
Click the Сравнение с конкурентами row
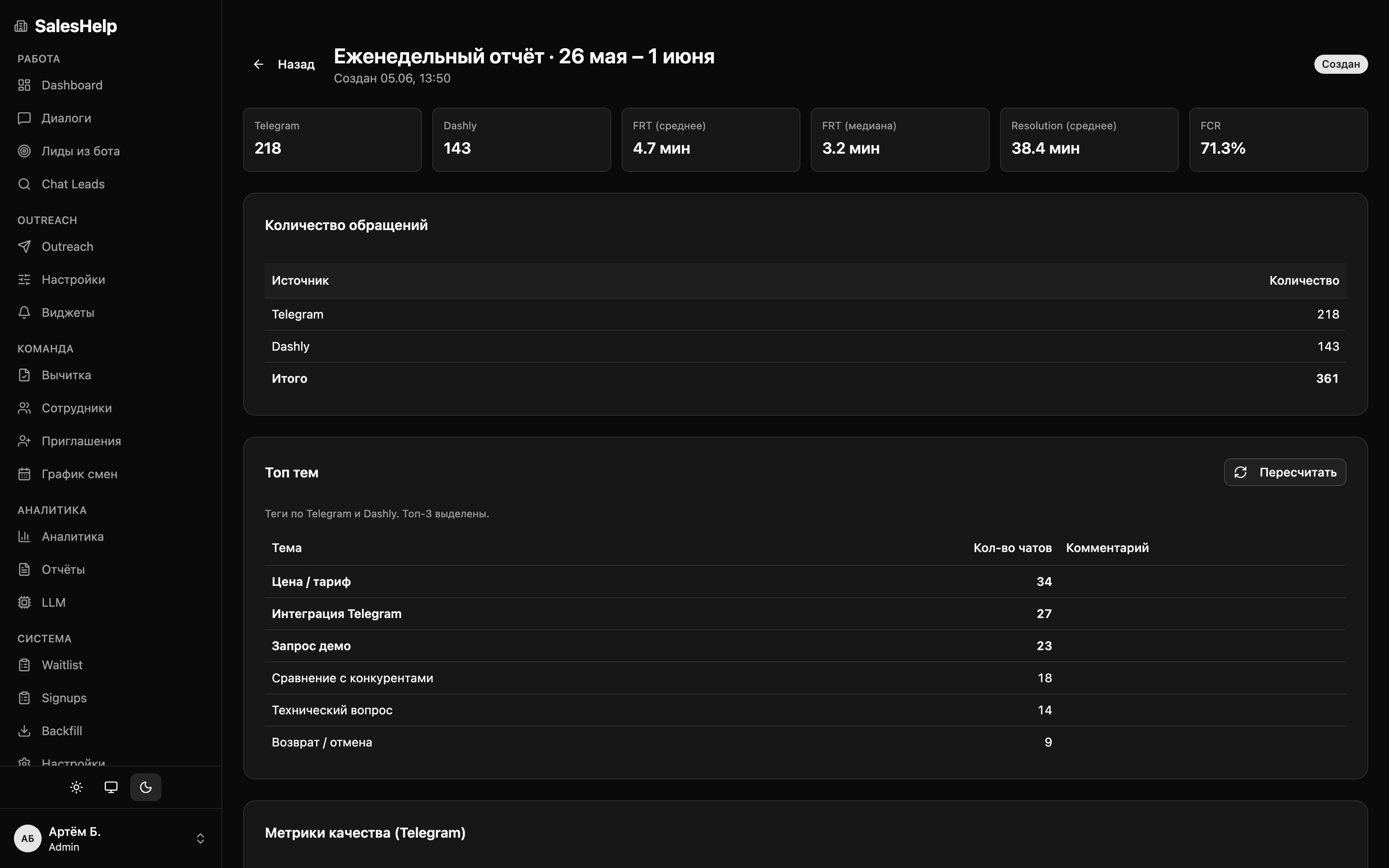pyautogui.click(x=805, y=678)
